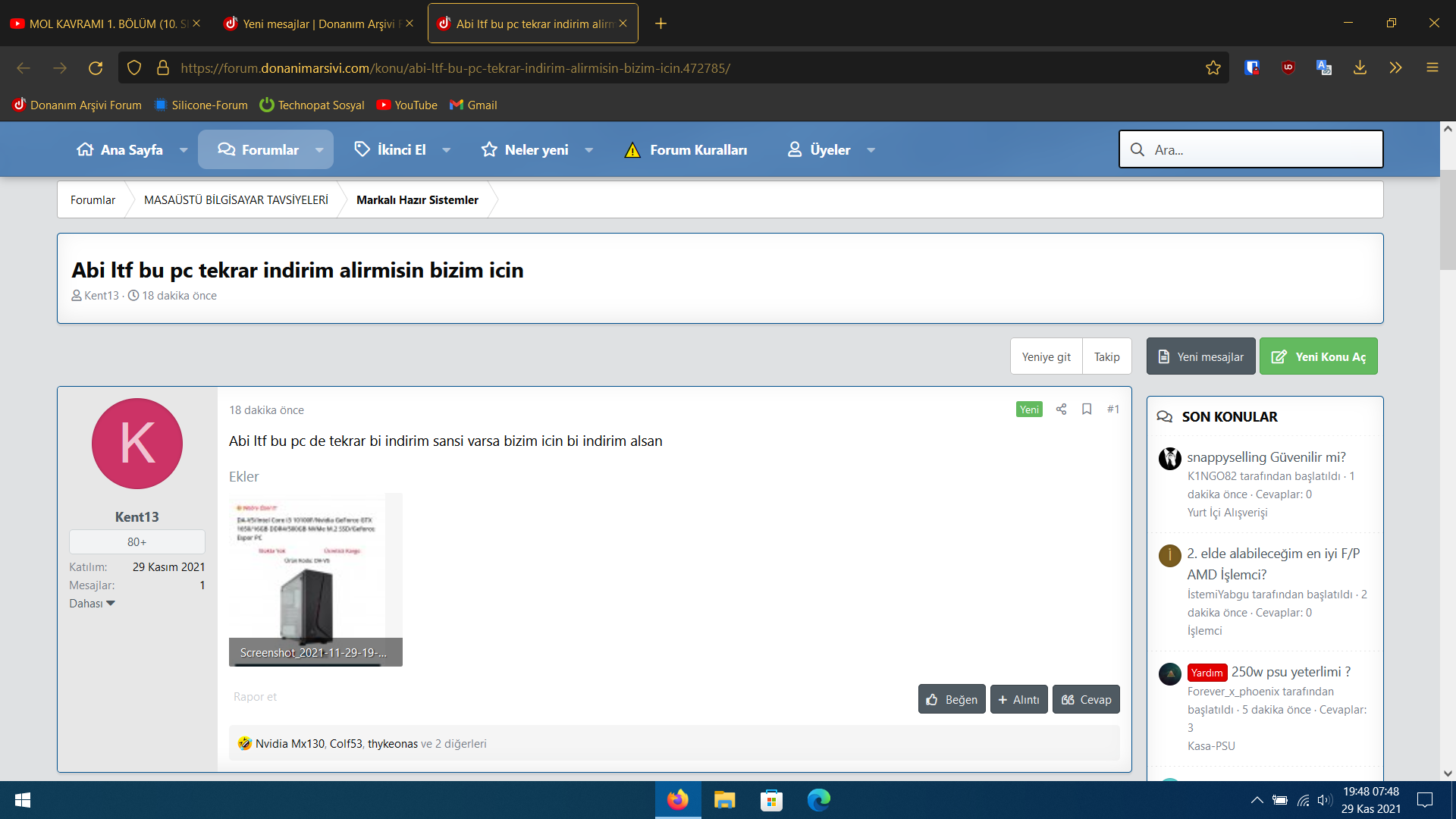Open a new browser tab

661,24
